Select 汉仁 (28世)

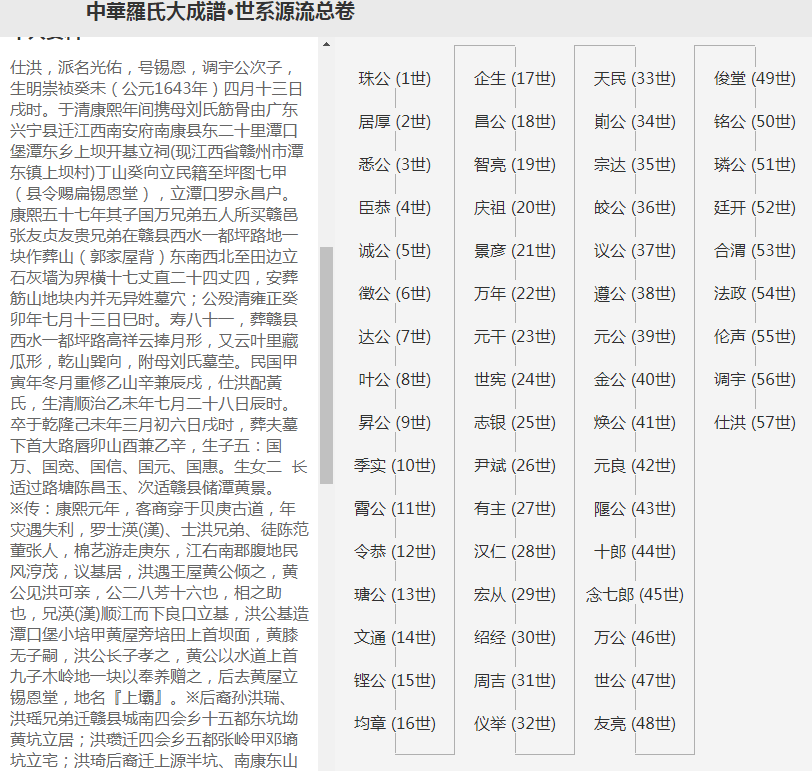click(515, 551)
